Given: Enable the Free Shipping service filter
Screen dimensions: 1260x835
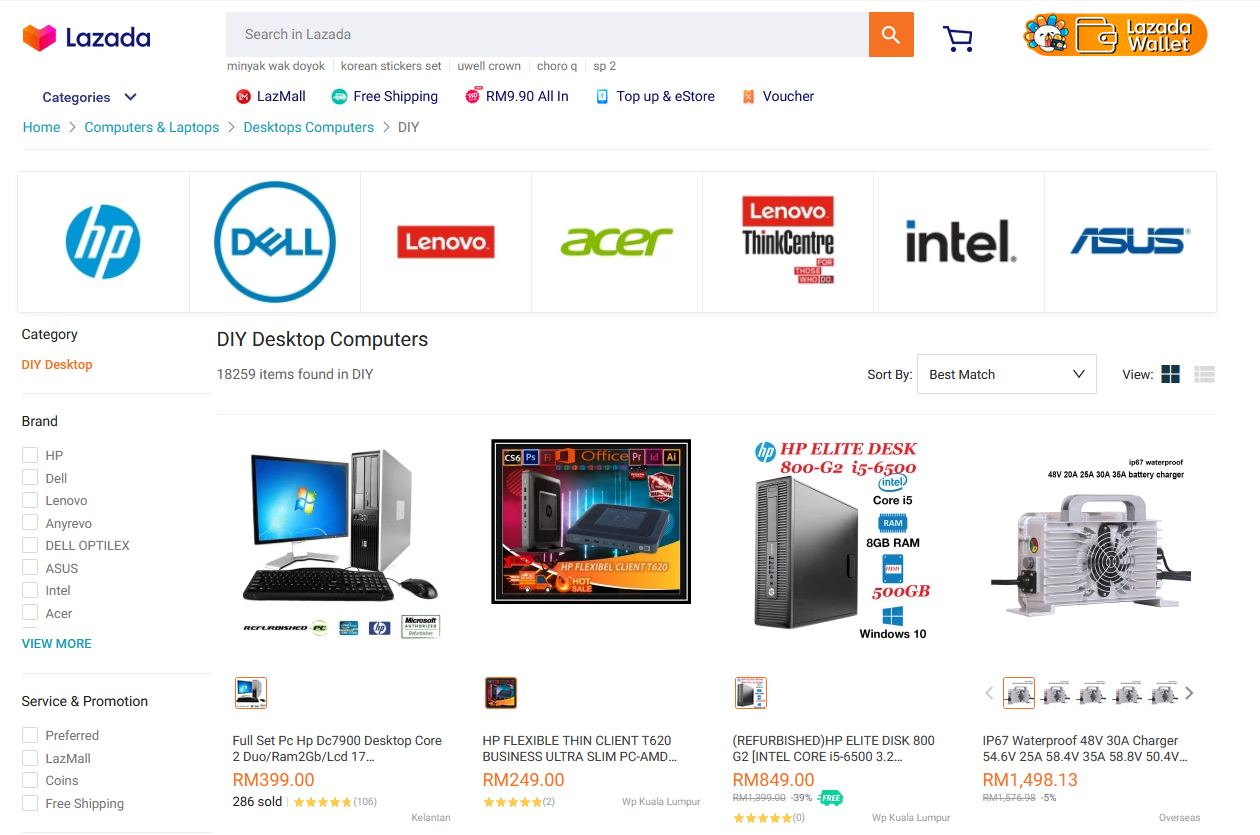Looking at the screenshot, I should [30, 803].
